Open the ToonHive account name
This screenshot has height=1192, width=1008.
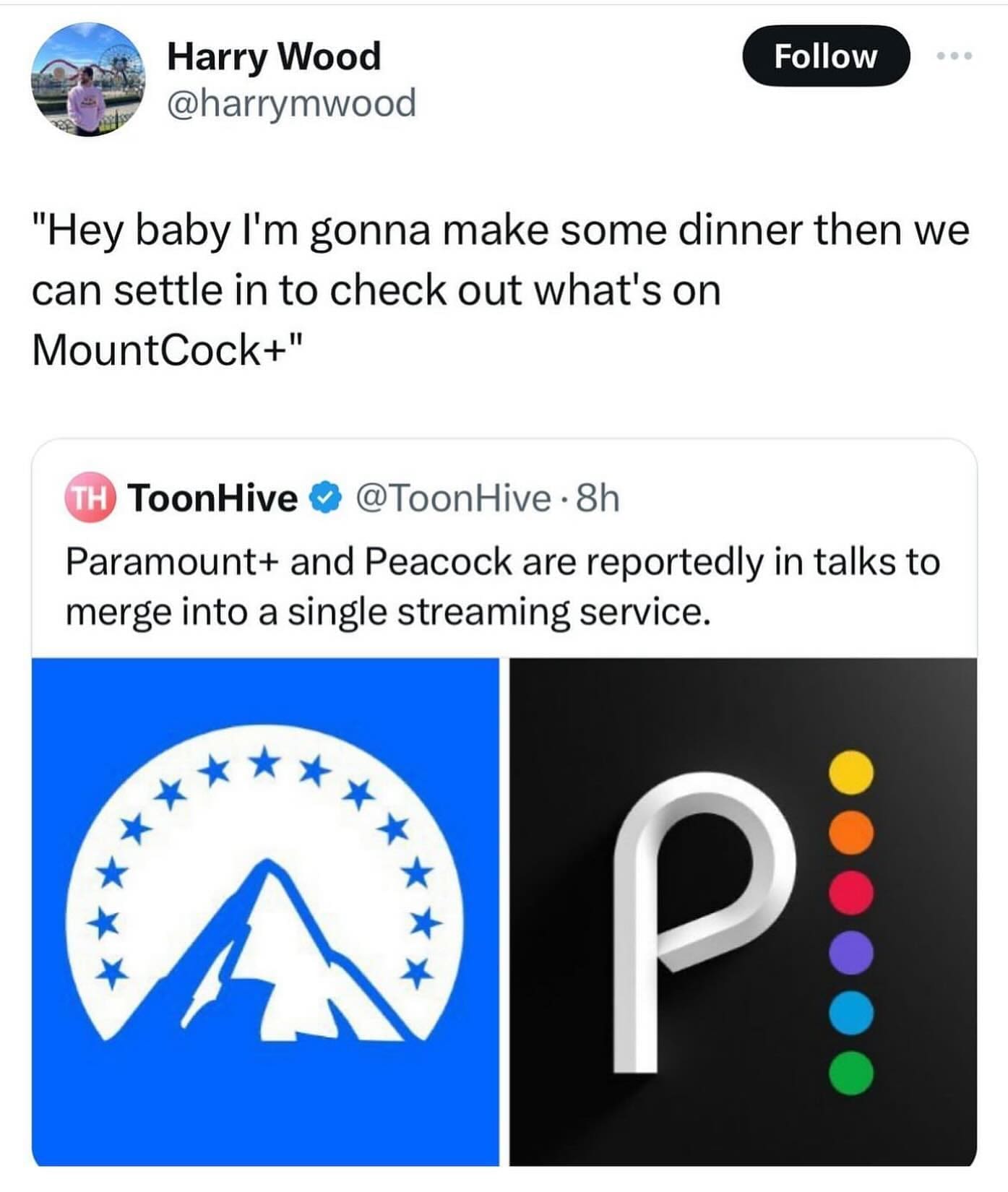click(212, 498)
